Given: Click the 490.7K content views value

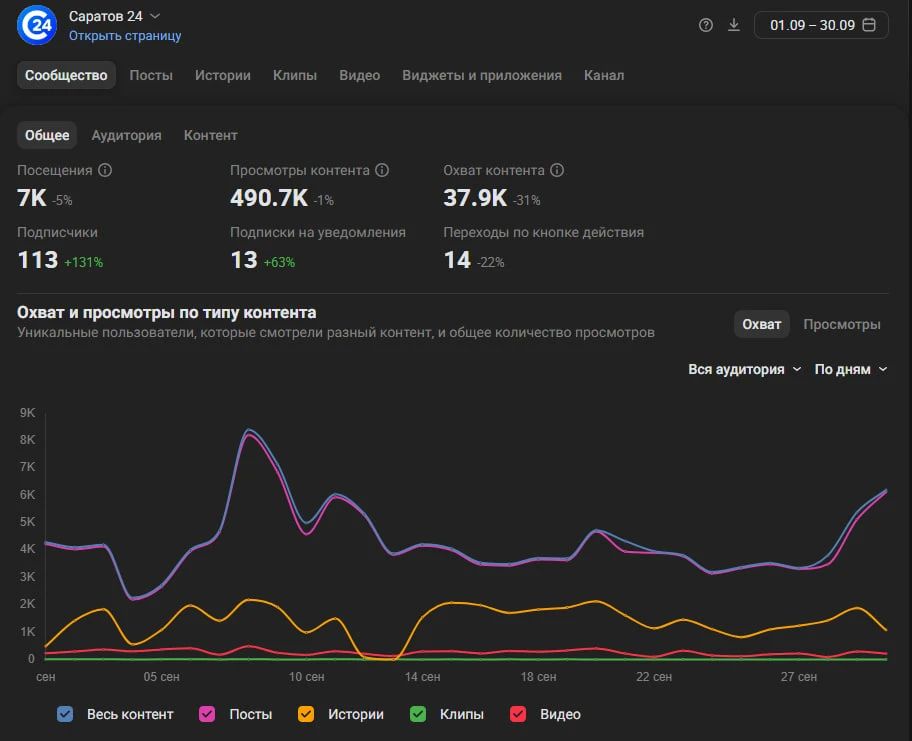Looking at the screenshot, I should [x=269, y=198].
